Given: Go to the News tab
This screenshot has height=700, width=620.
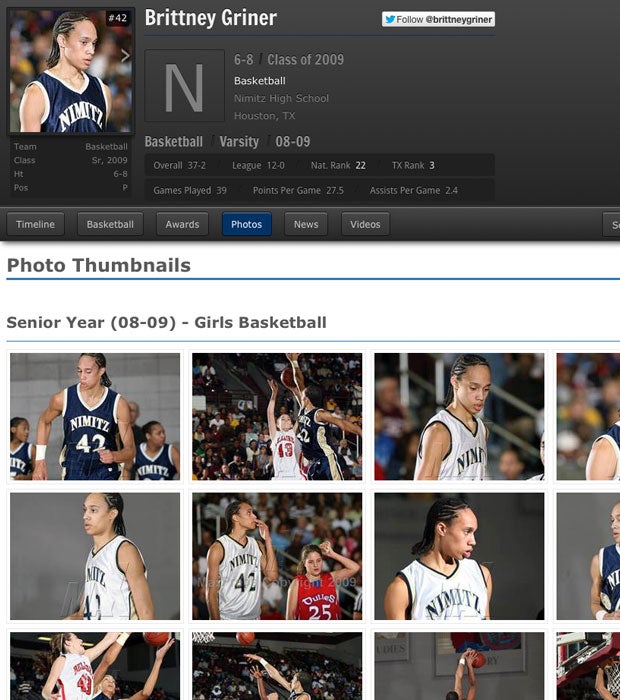Looking at the screenshot, I should click(306, 224).
